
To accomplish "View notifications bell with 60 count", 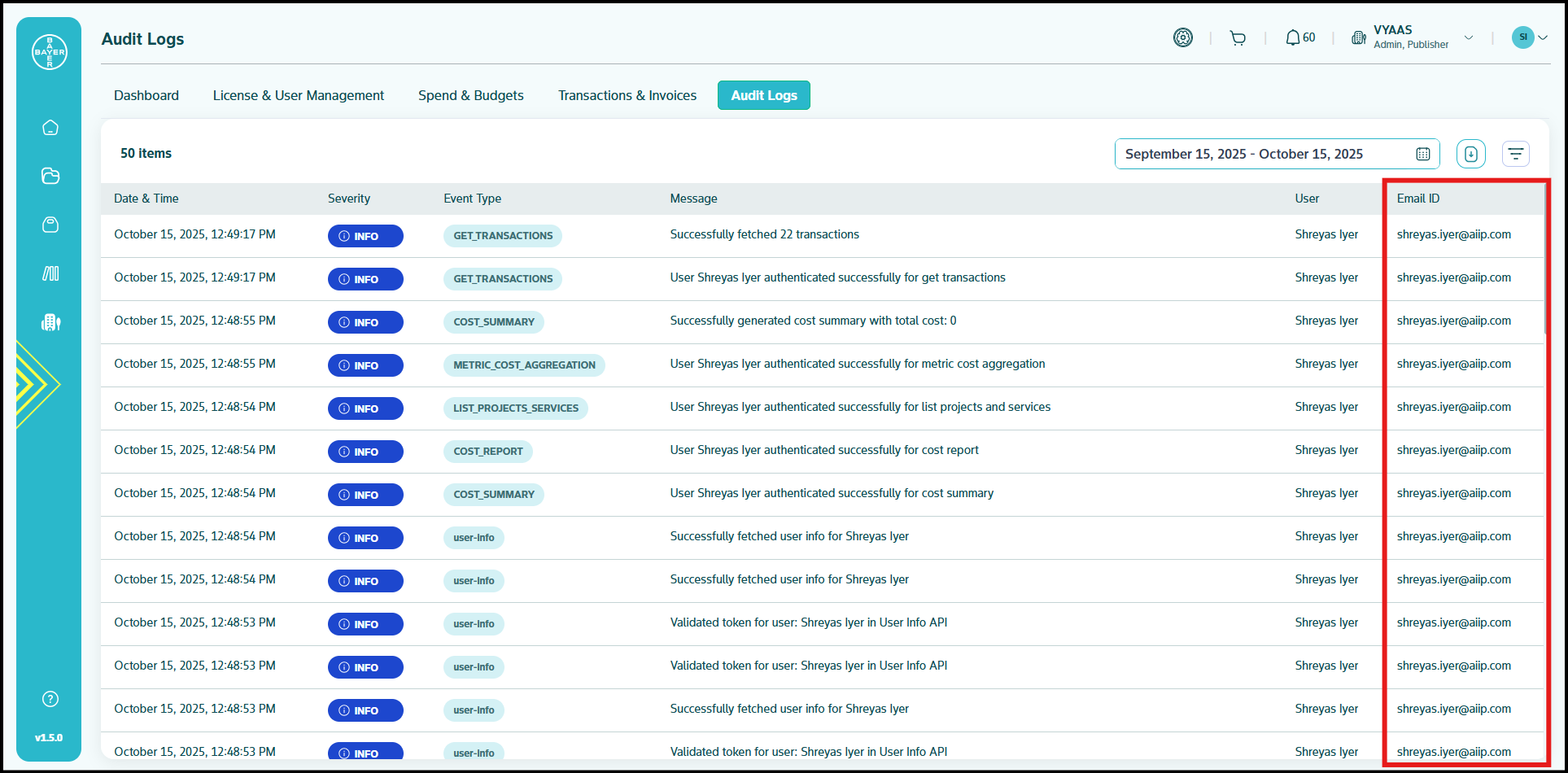I will (1299, 38).
